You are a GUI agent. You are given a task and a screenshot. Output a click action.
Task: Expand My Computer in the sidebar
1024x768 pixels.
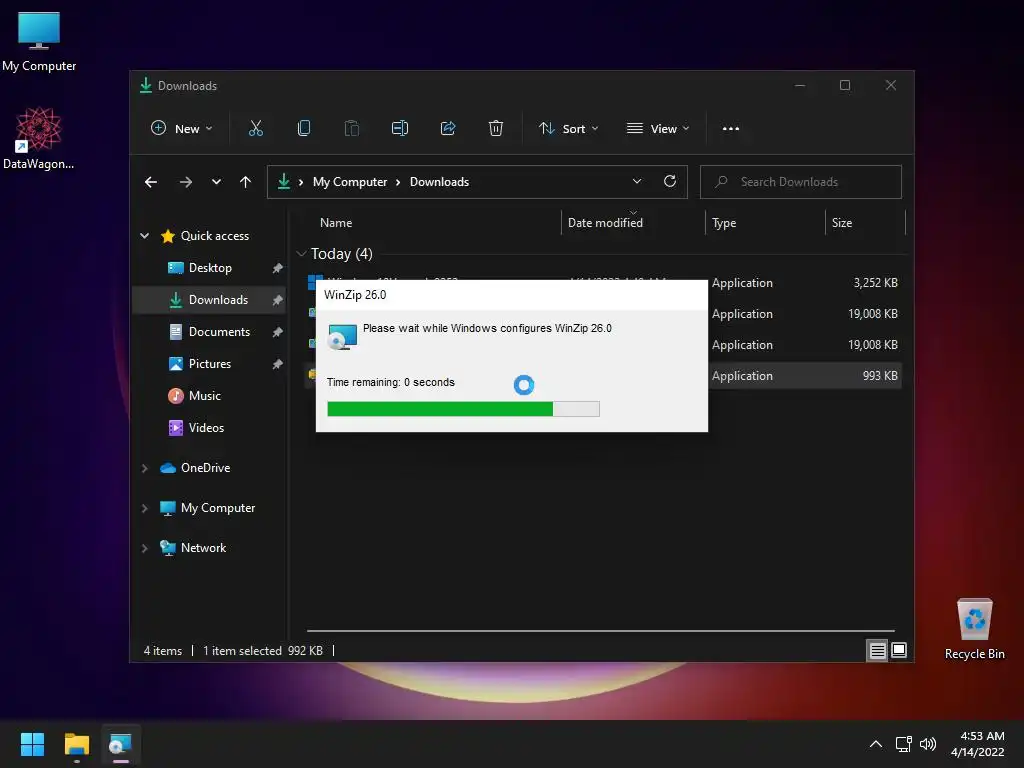click(145, 508)
